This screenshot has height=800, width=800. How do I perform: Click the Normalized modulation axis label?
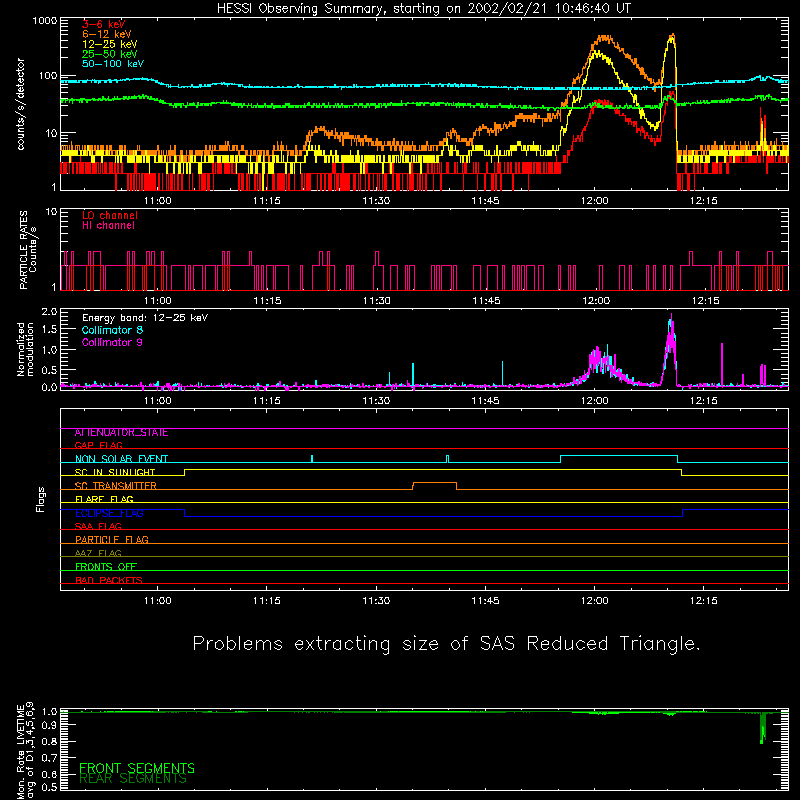pyautogui.click(x=26, y=349)
